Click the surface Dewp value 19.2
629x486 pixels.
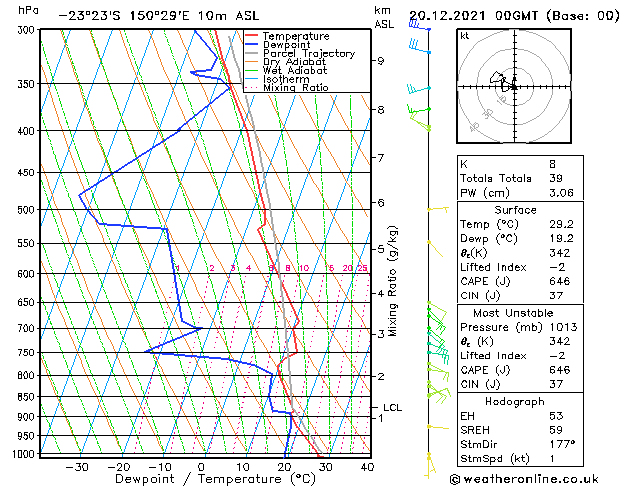[x=561, y=239]
